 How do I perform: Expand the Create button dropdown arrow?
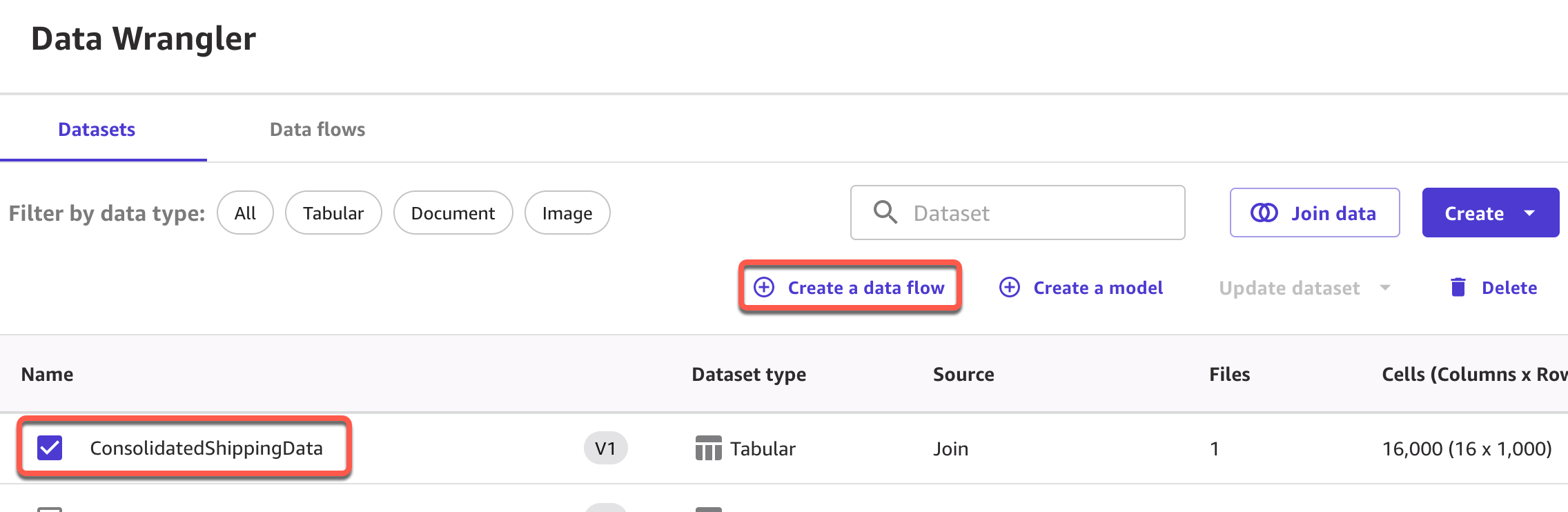click(x=1529, y=213)
